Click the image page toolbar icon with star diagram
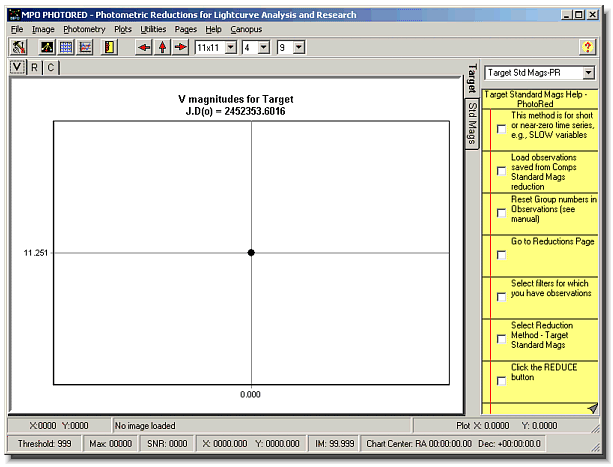Screen dimensions: 613x467 click(47, 47)
